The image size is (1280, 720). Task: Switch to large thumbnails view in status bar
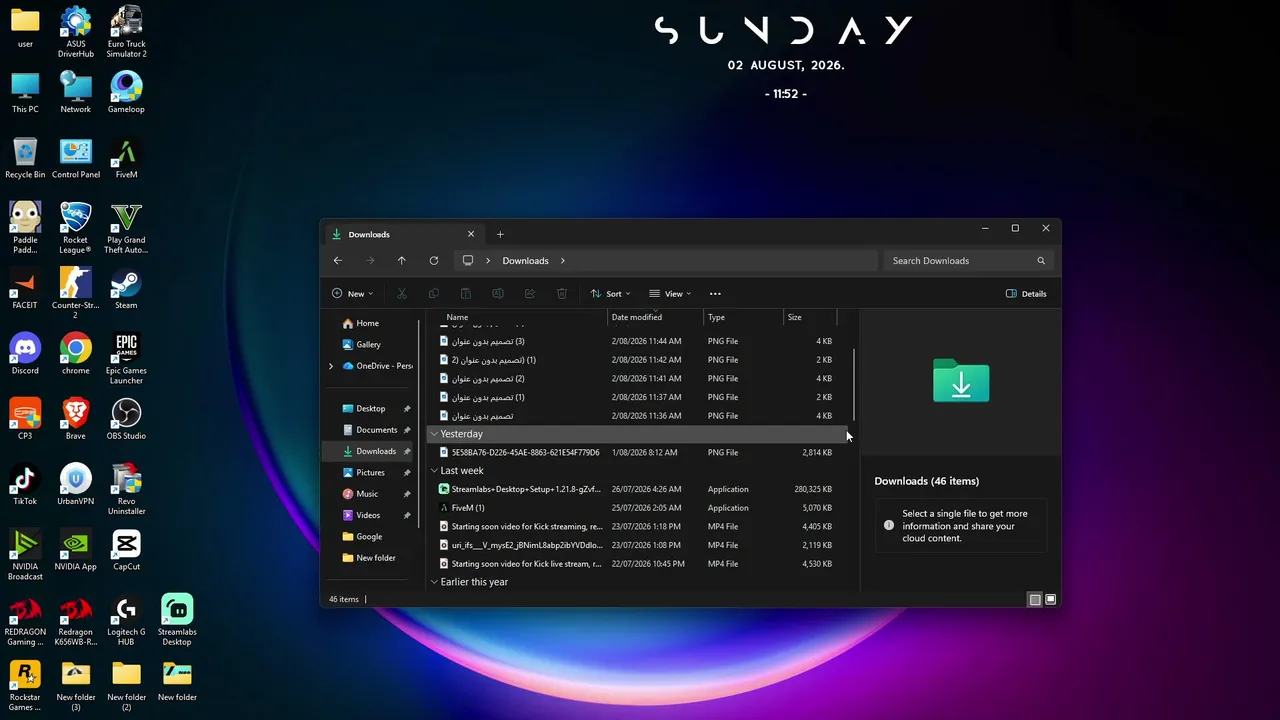tap(1050, 600)
